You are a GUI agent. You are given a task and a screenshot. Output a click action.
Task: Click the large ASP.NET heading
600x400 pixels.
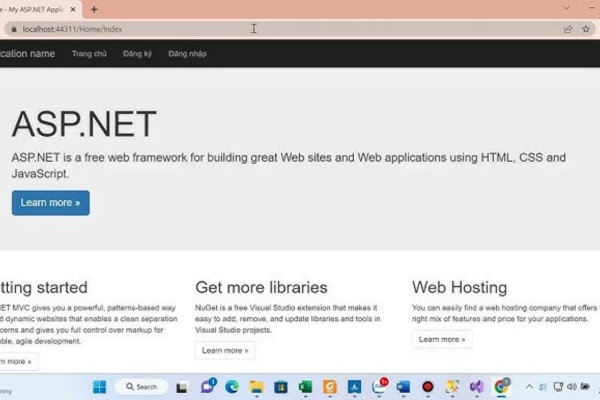(x=84, y=124)
